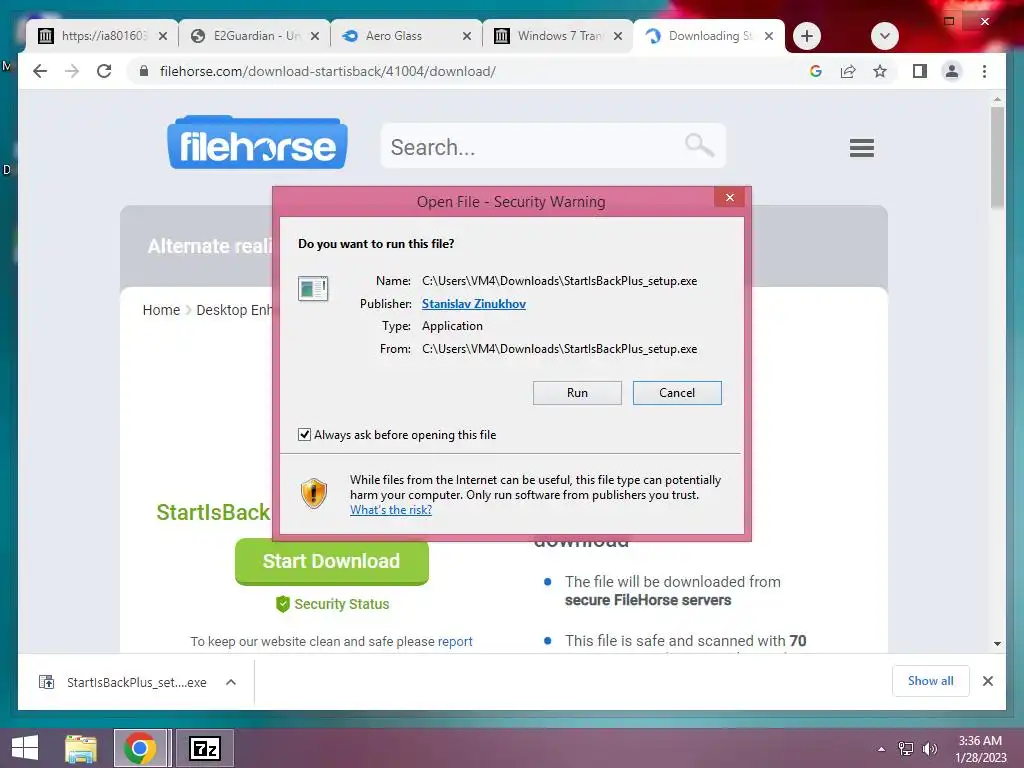Switch to the Windows 7 Tran tab
This screenshot has height=768, width=1024.
558,36
